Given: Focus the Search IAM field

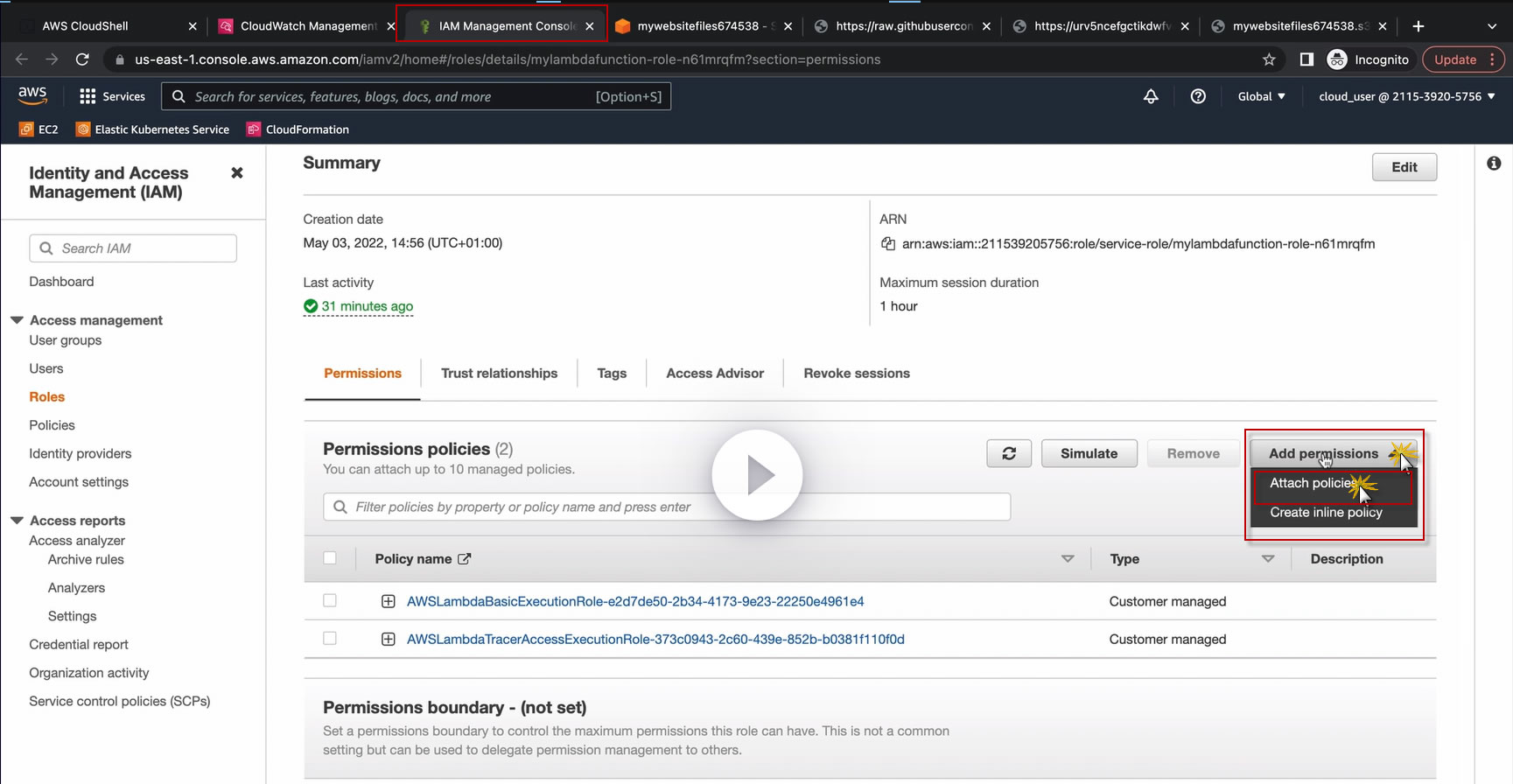Looking at the screenshot, I should 133,248.
